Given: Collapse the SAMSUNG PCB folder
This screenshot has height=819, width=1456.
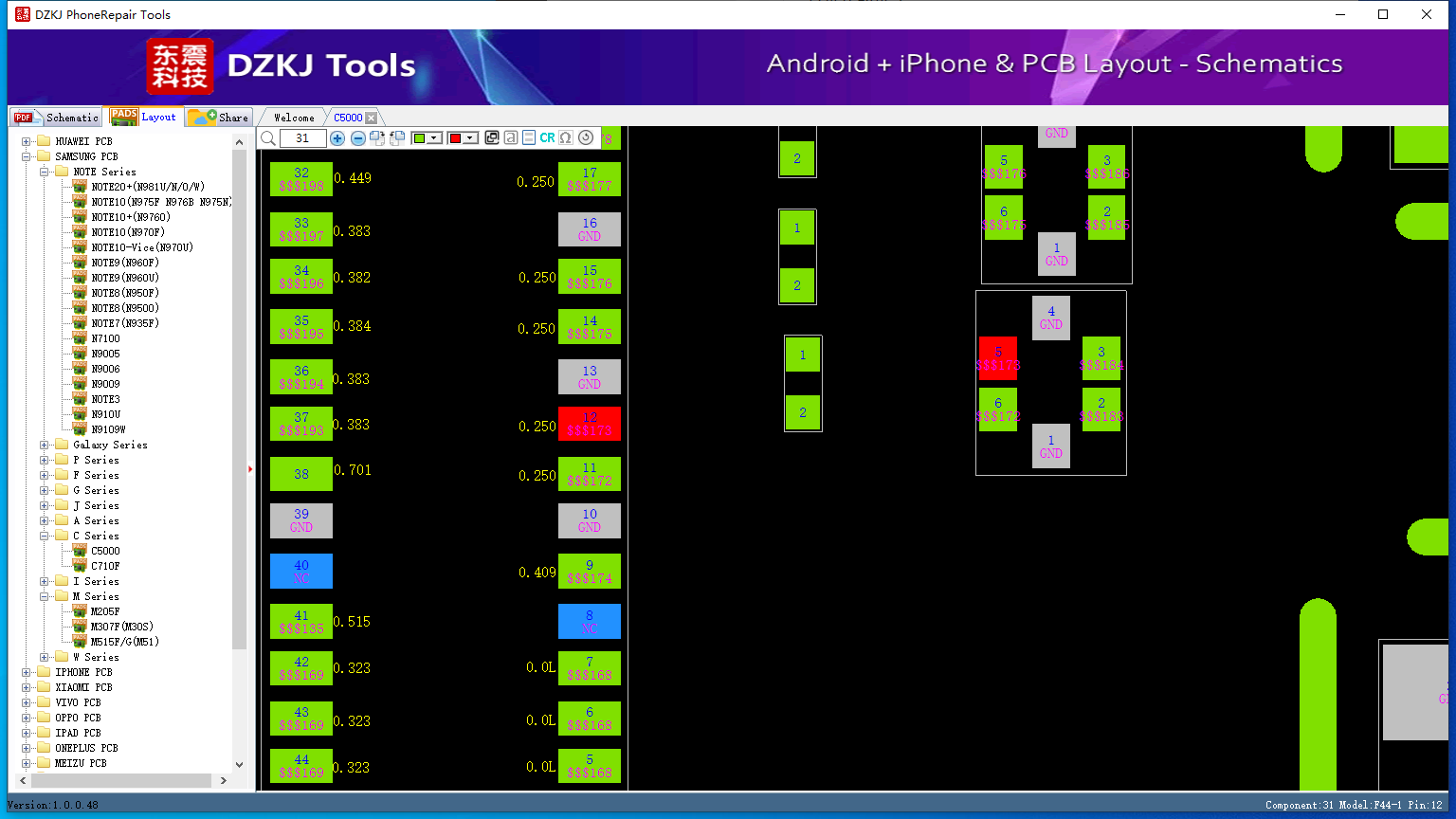Looking at the screenshot, I should click(x=27, y=156).
